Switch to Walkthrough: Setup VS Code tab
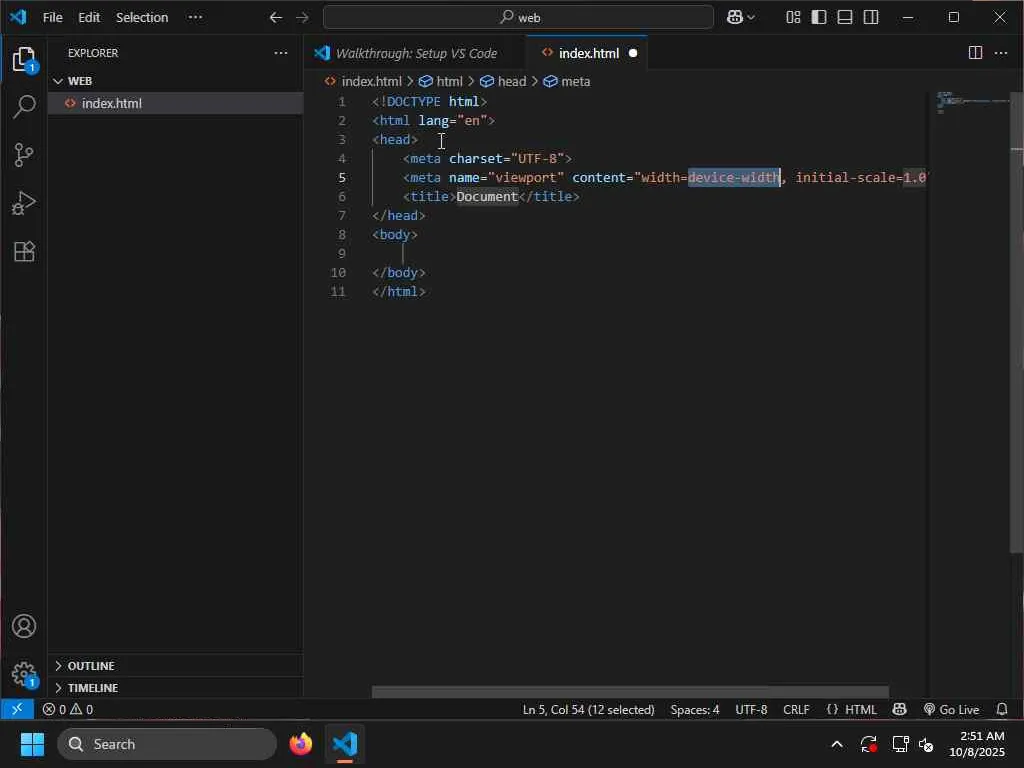This screenshot has width=1024, height=768. click(x=415, y=53)
